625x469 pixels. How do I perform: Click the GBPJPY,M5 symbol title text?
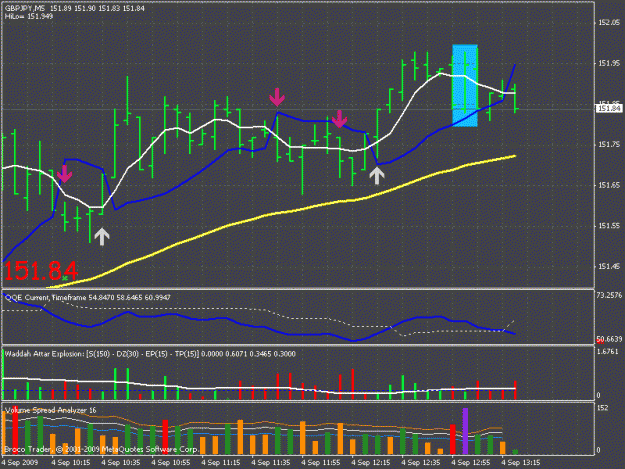point(25,8)
